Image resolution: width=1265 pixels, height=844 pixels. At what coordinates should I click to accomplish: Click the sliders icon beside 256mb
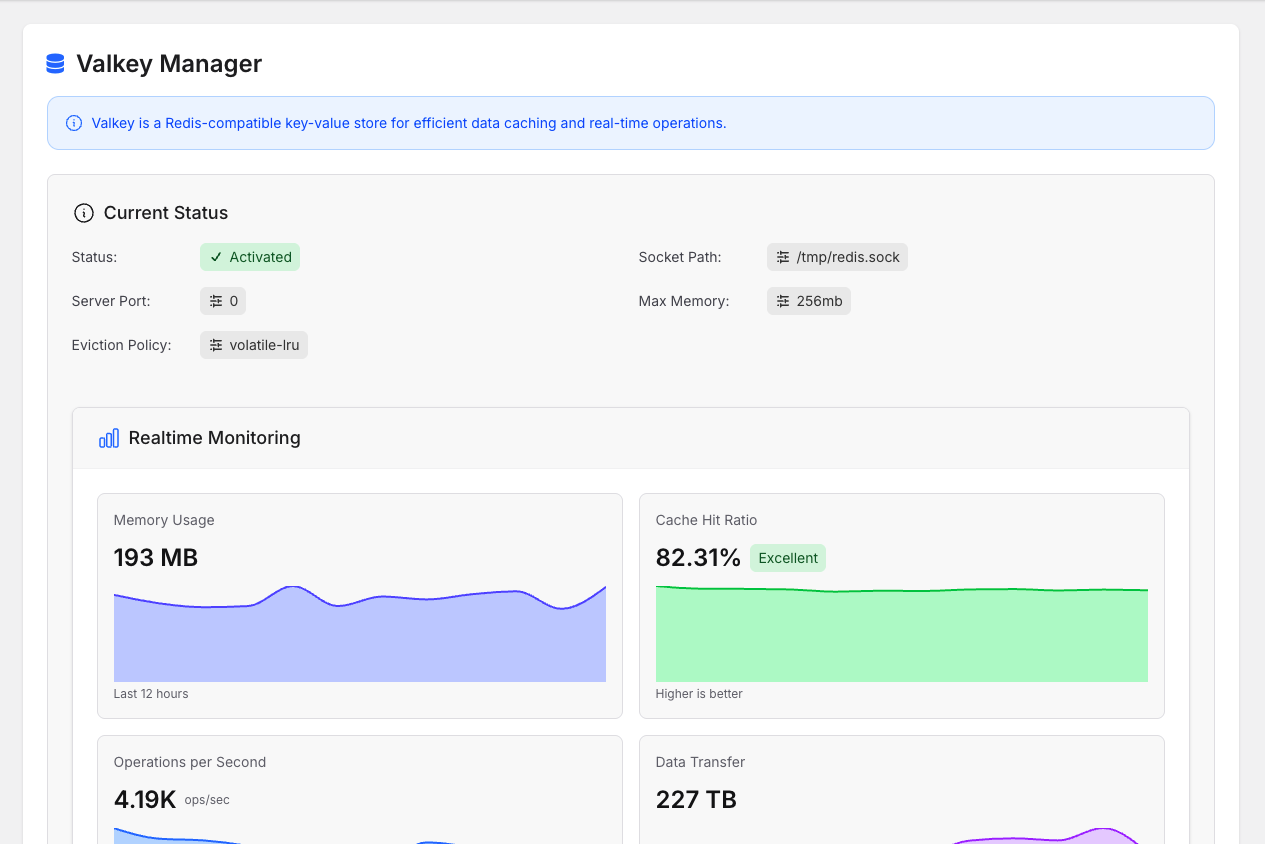[783, 301]
